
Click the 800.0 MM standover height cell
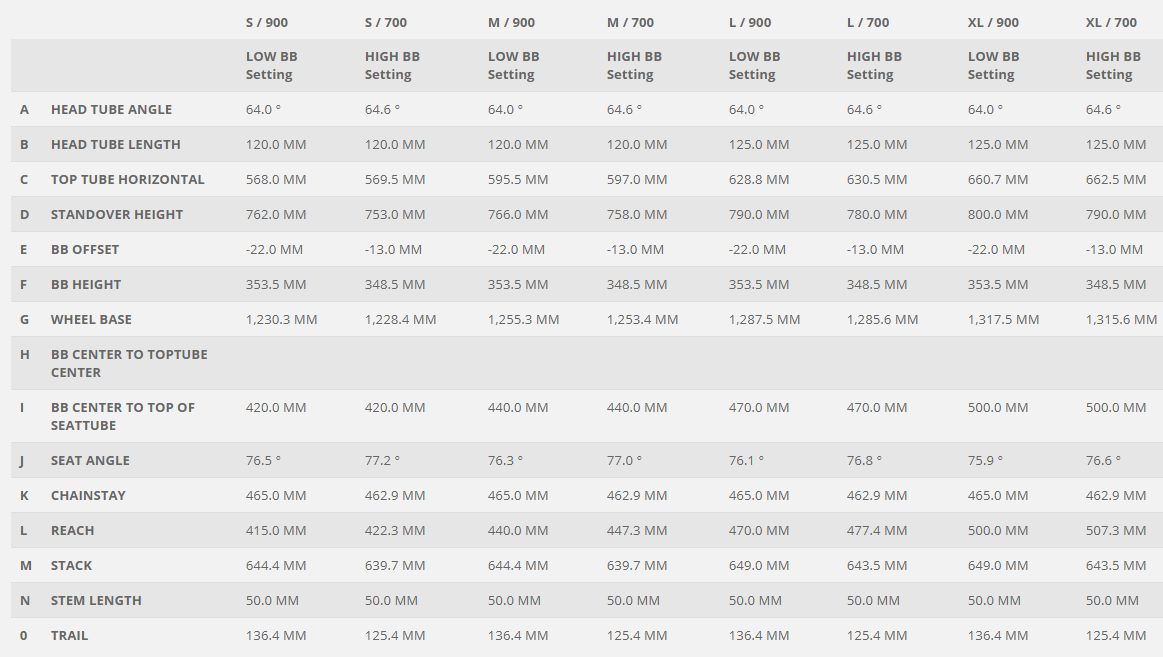tap(998, 214)
